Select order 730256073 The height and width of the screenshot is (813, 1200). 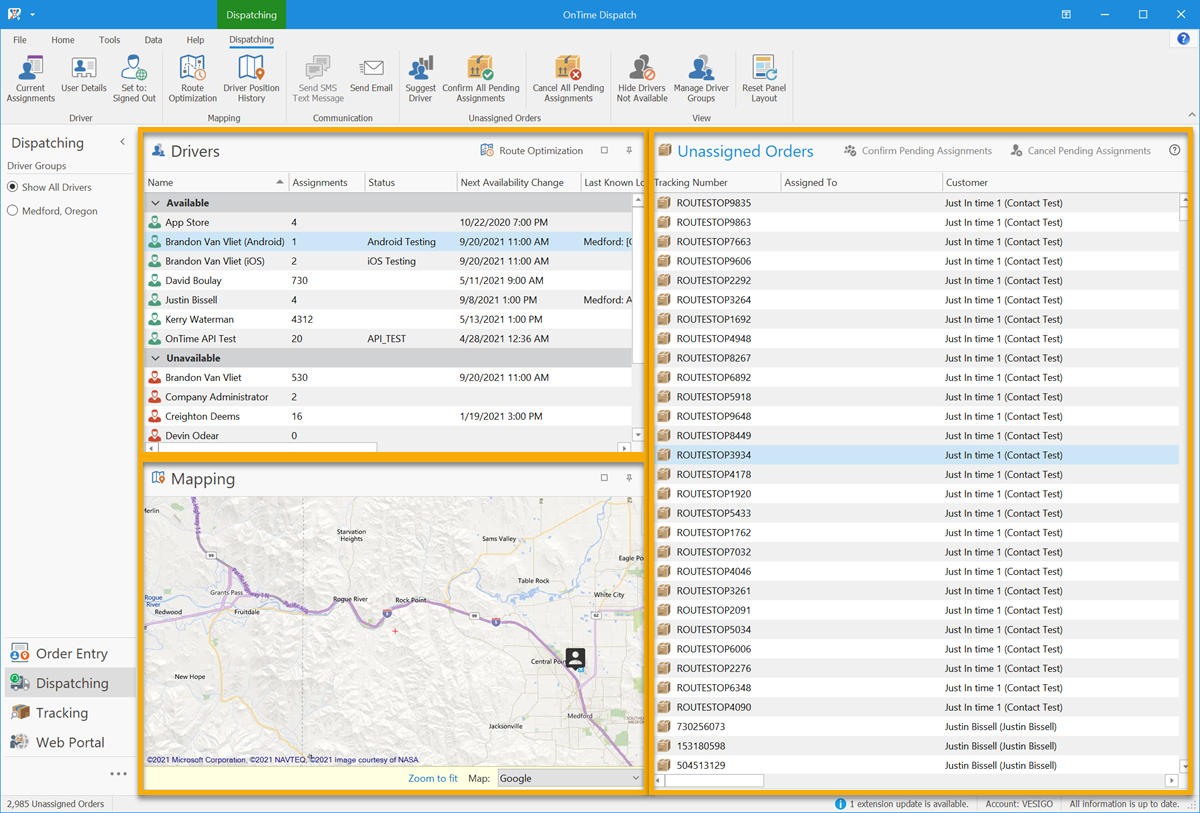pos(916,727)
